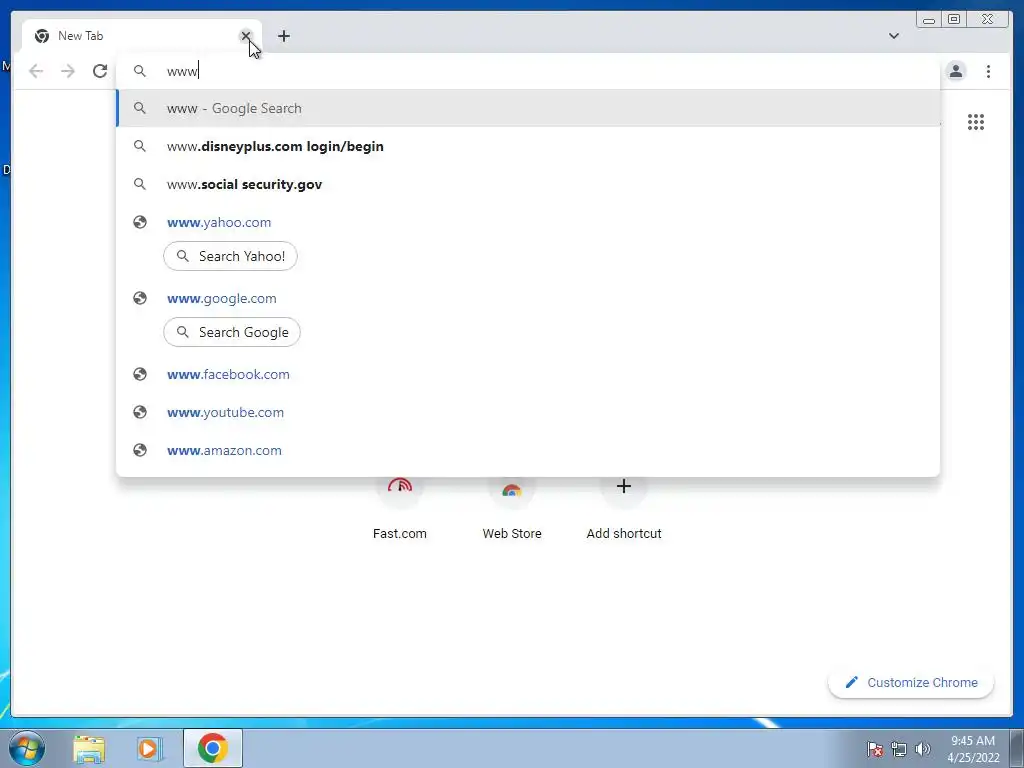Click the globe icon beside www.youtube.com
This screenshot has height=768, width=1024.
pyautogui.click(x=140, y=412)
